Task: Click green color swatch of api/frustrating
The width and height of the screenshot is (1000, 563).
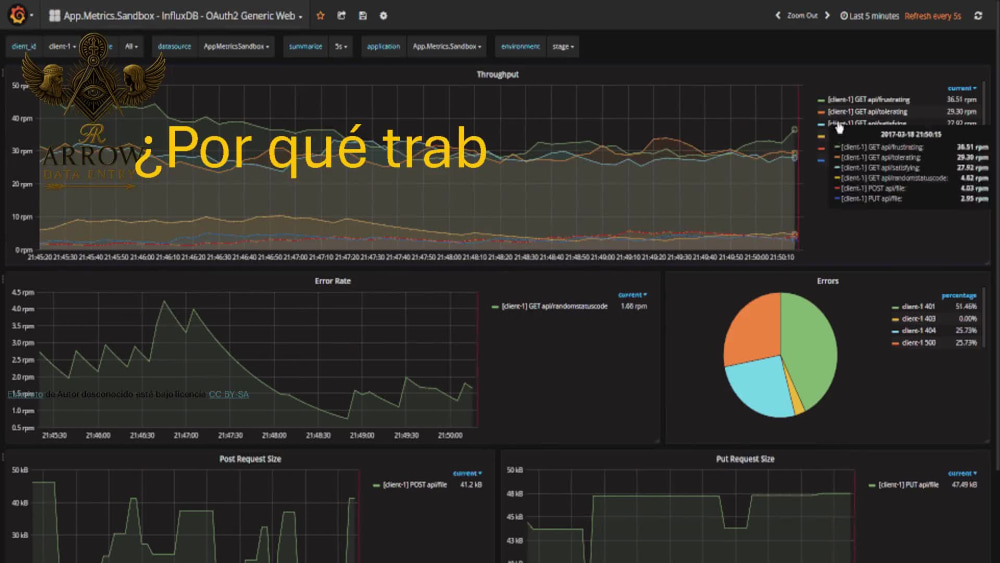Action: pos(821,100)
